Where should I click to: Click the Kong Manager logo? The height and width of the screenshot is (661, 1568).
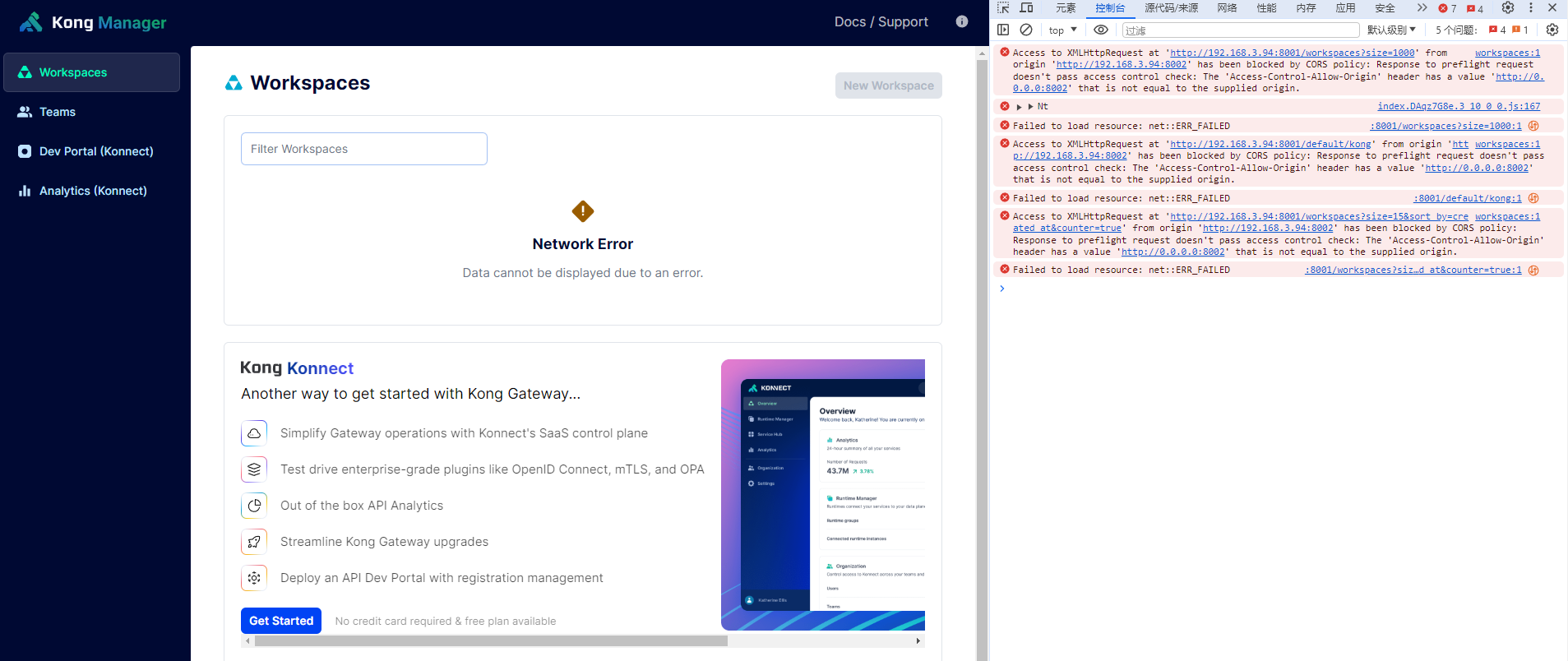click(x=93, y=22)
